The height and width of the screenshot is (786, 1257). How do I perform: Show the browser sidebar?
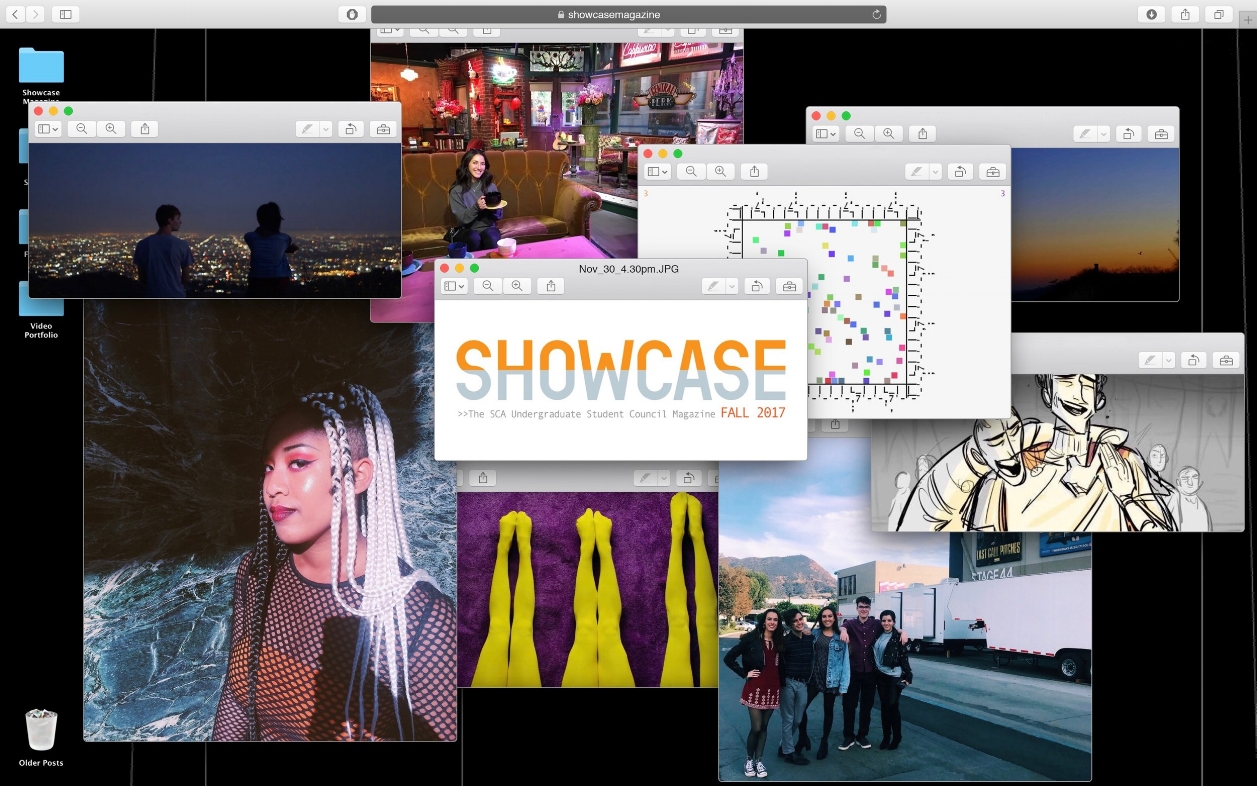coord(66,14)
